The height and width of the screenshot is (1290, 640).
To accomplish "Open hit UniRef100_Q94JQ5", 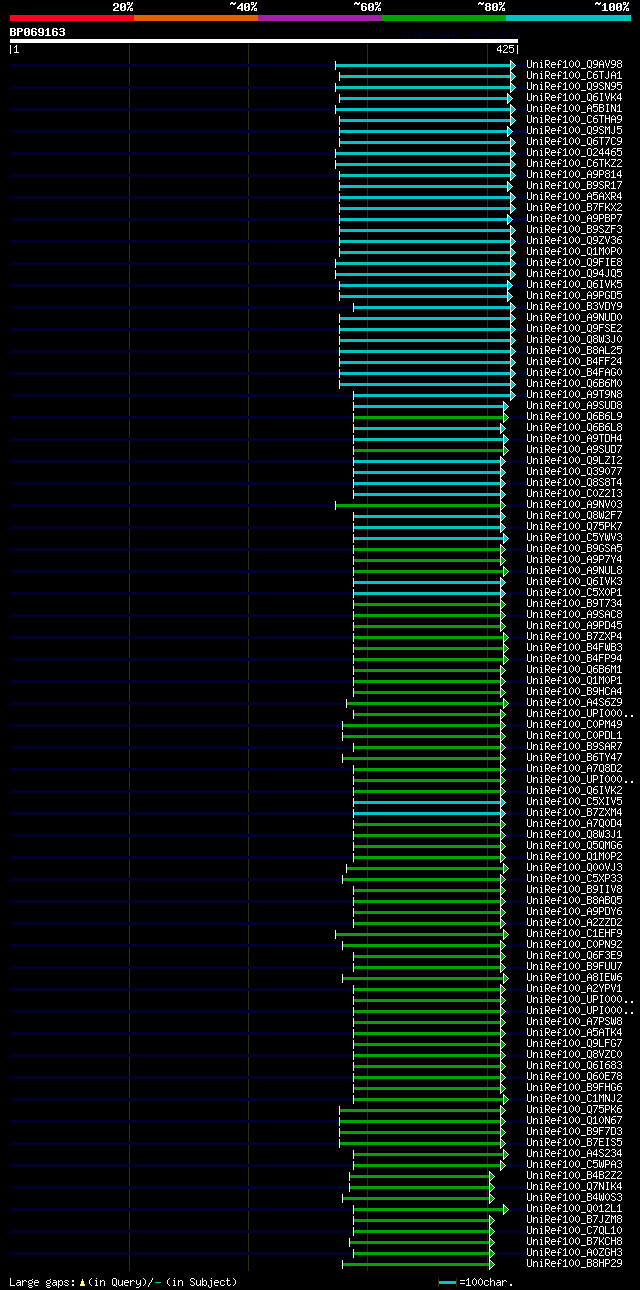I will (x=574, y=273).
